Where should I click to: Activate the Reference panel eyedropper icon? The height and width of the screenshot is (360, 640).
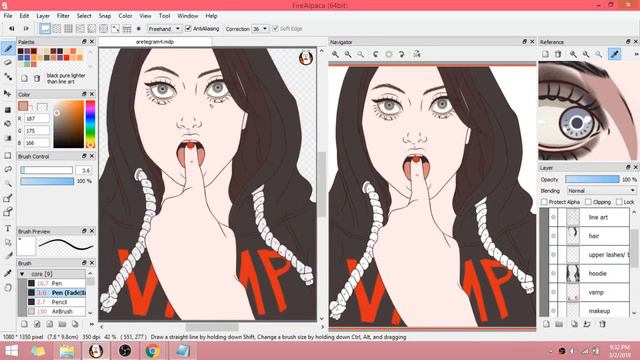[x=615, y=54]
